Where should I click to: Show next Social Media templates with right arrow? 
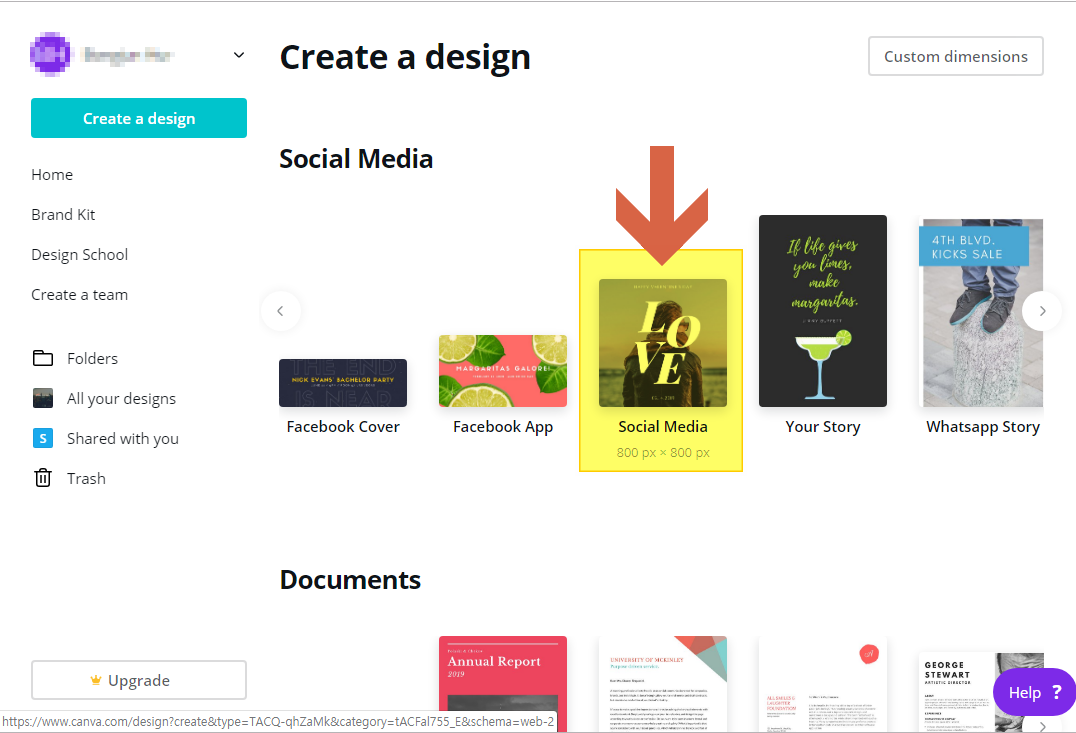click(1042, 311)
